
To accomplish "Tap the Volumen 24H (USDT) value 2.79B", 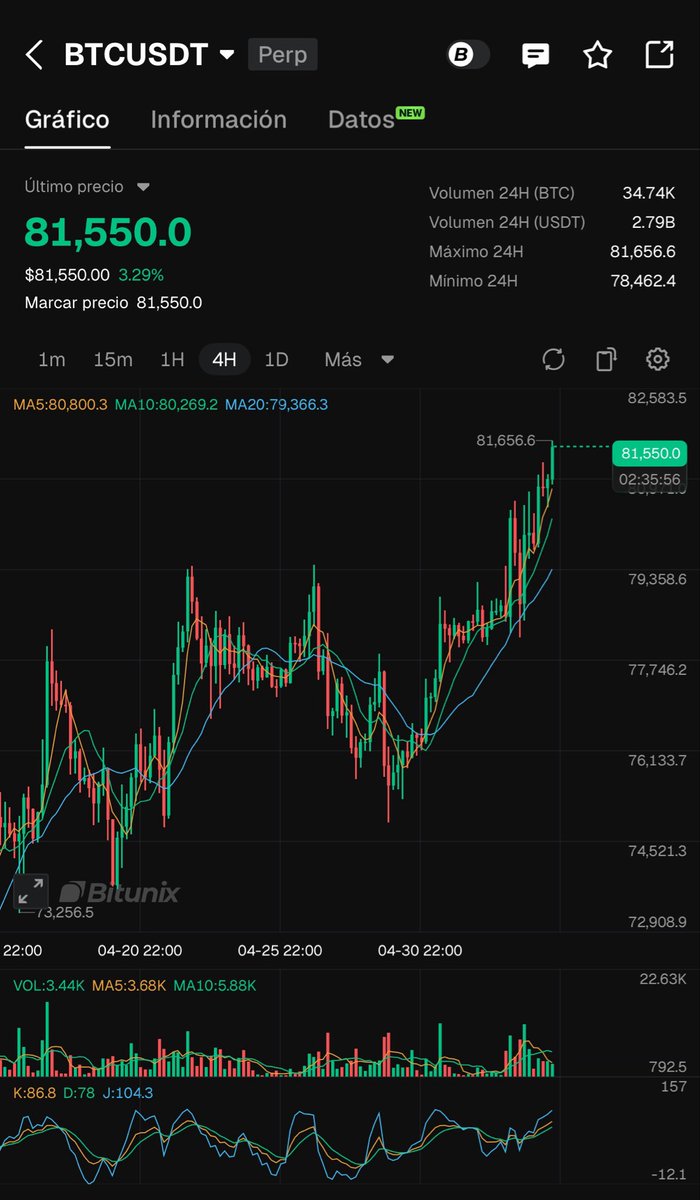I will click(x=654, y=222).
